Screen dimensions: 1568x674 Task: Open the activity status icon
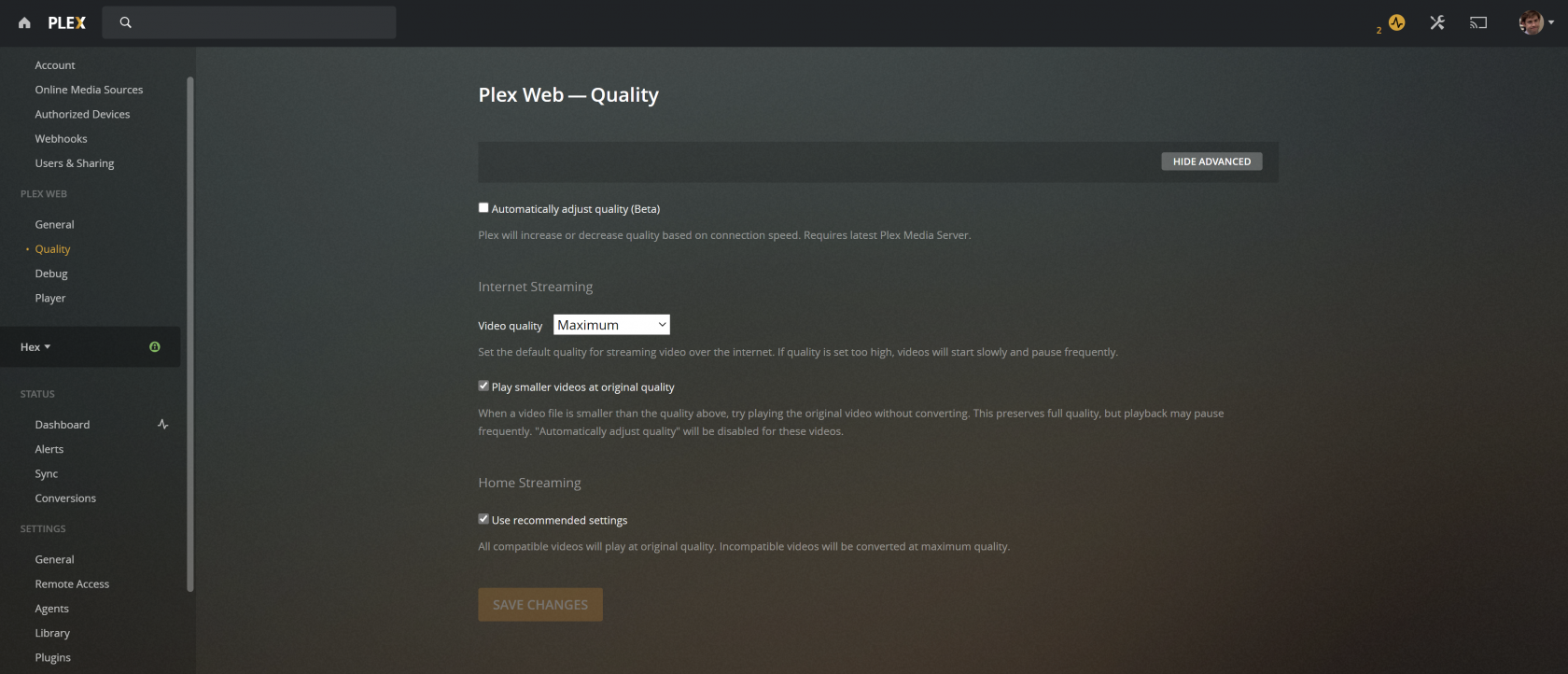click(x=1396, y=22)
